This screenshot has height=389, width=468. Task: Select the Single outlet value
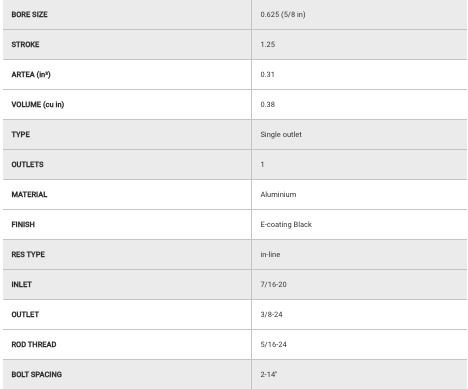click(281, 134)
